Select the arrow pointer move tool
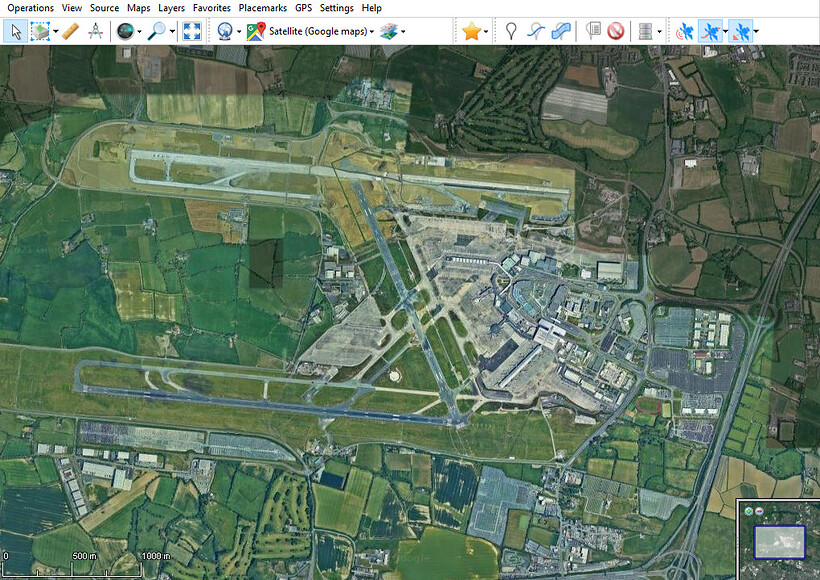 (16, 31)
